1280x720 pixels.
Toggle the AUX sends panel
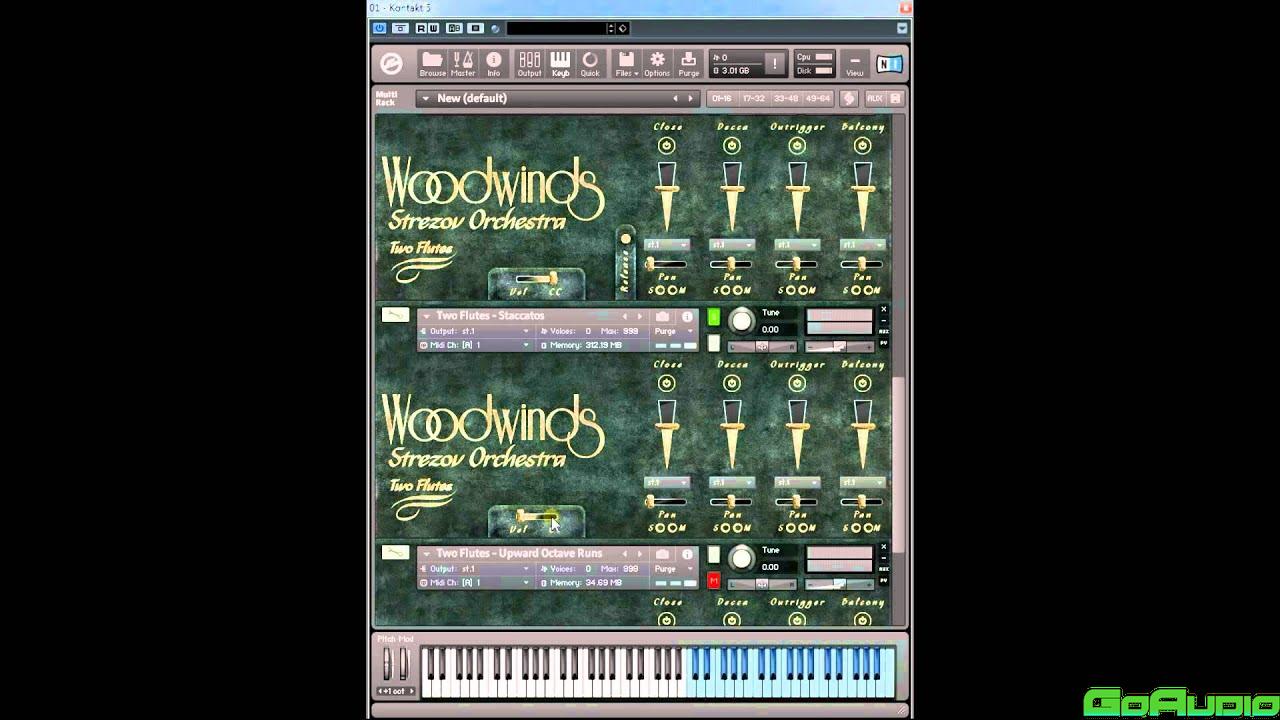tap(875, 98)
